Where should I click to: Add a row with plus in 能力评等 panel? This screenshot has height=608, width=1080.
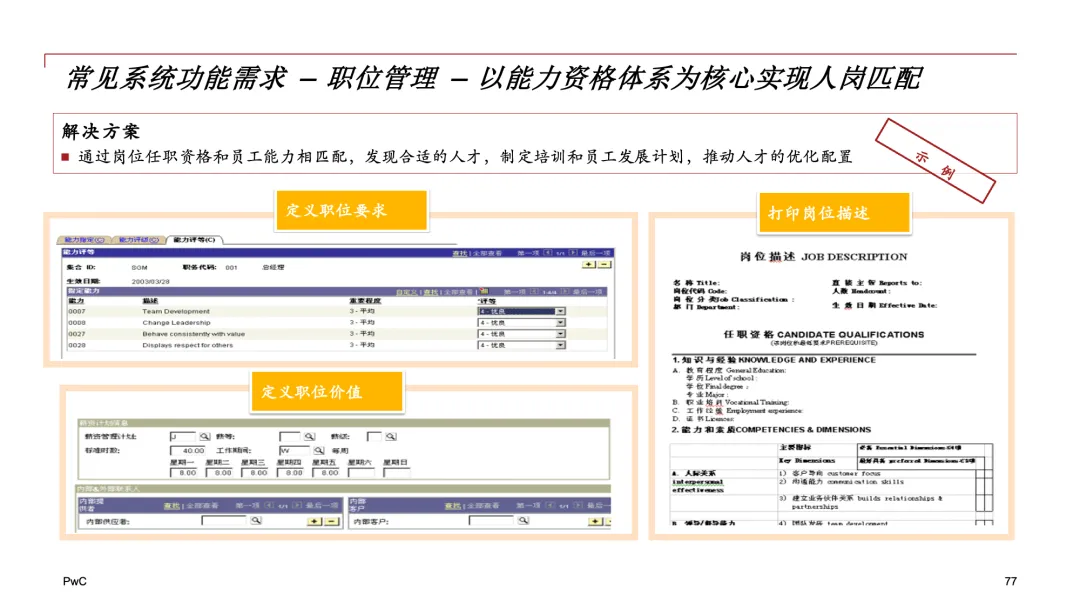(589, 264)
